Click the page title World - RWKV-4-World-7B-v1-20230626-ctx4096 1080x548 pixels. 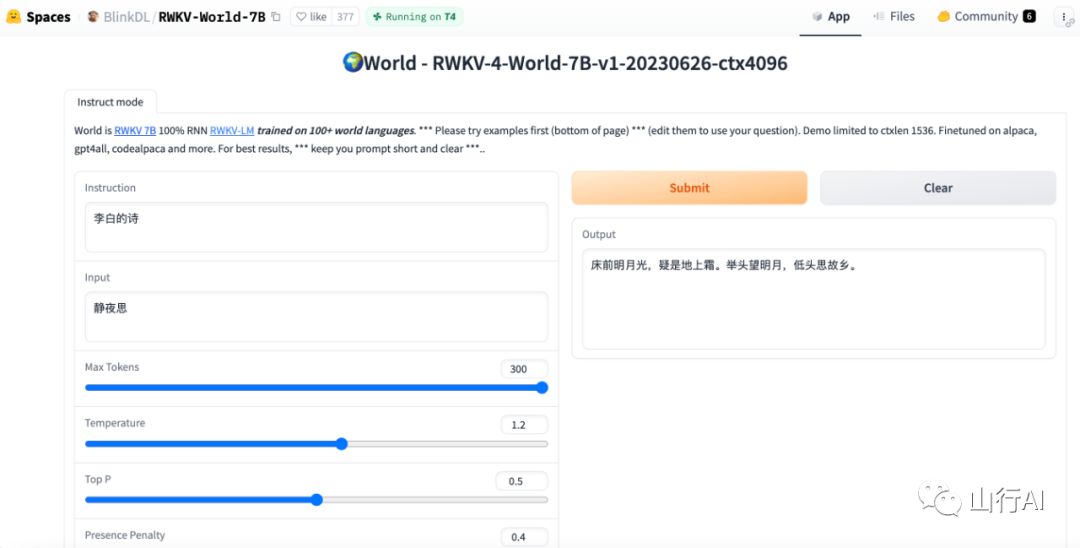point(565,63)
